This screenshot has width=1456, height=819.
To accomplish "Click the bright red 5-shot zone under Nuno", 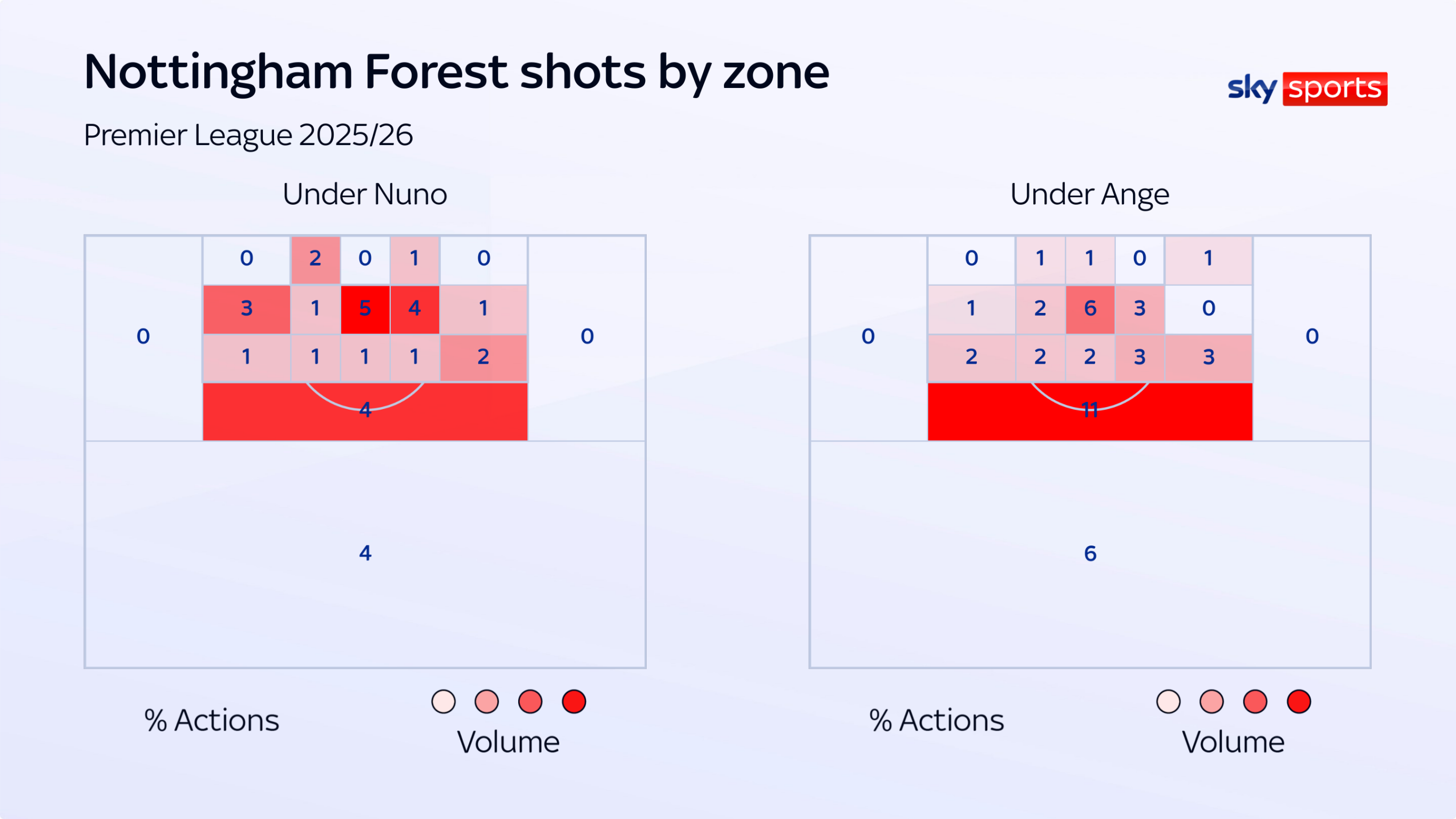I will click(365, 309).
